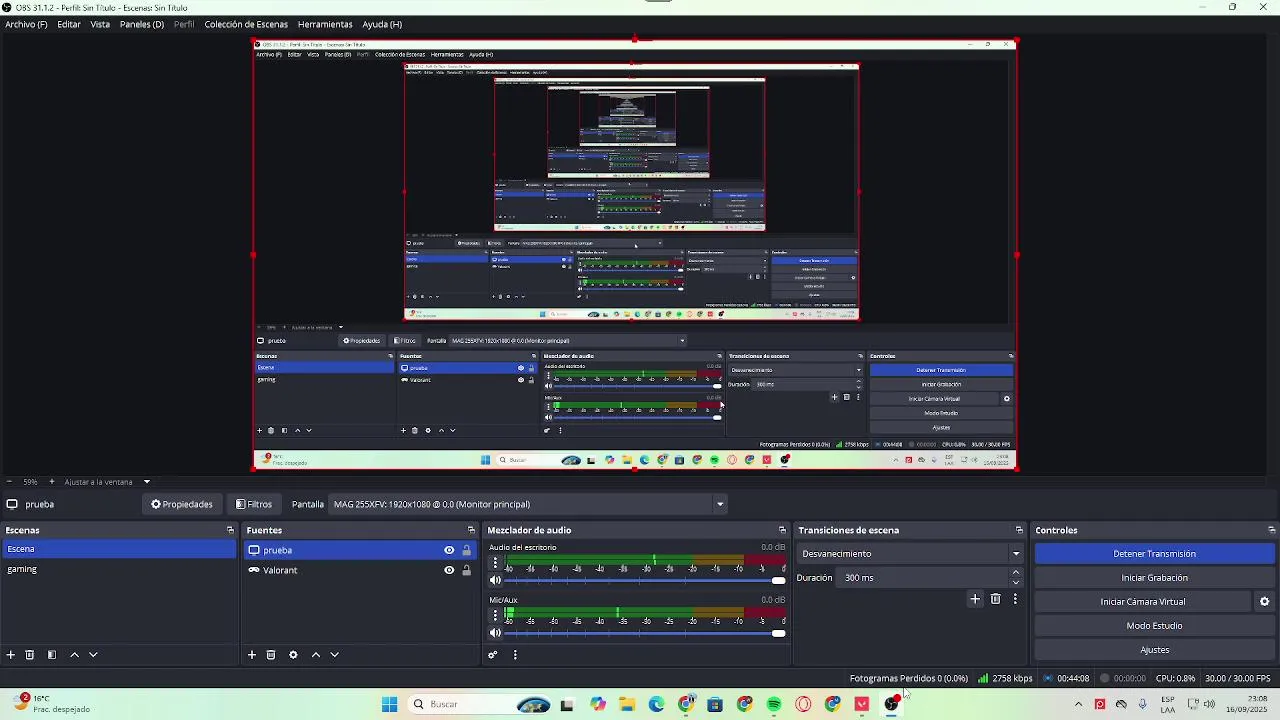The height and width of the screenshot is (720, 1280).
Task: Move the source up in the Fuentes list
Action: [316, 655]
